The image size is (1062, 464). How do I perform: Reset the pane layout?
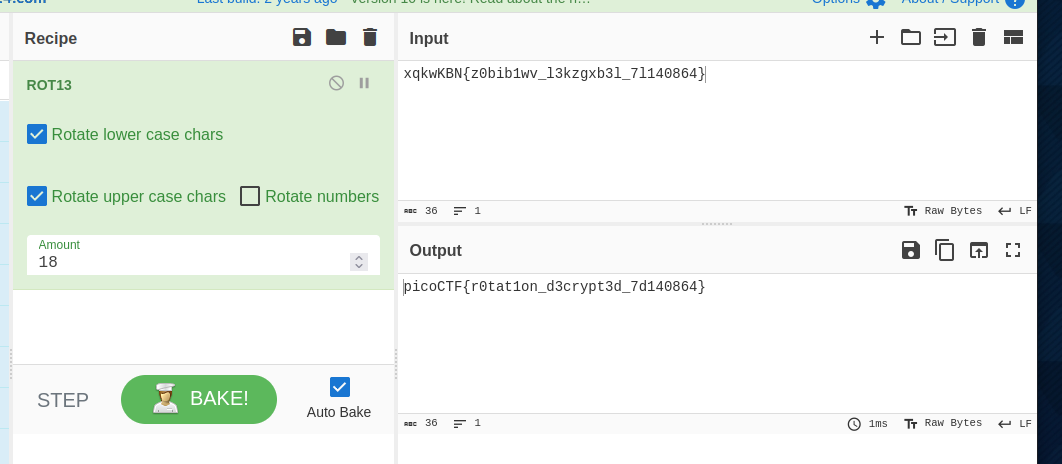click(1013, 38)
